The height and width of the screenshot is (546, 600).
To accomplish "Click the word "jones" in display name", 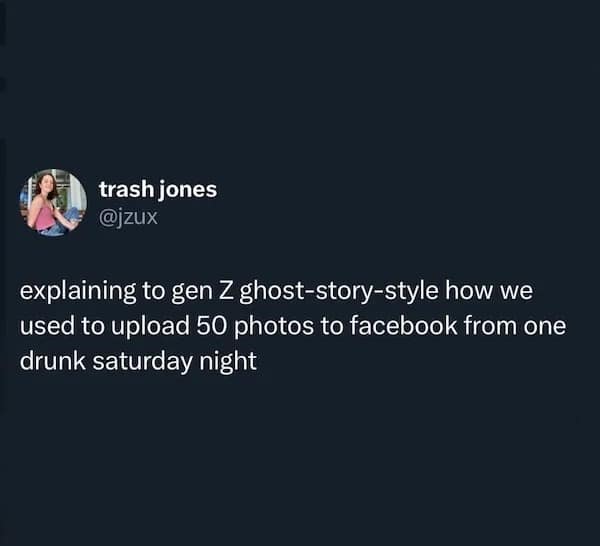I will point(185,189).
